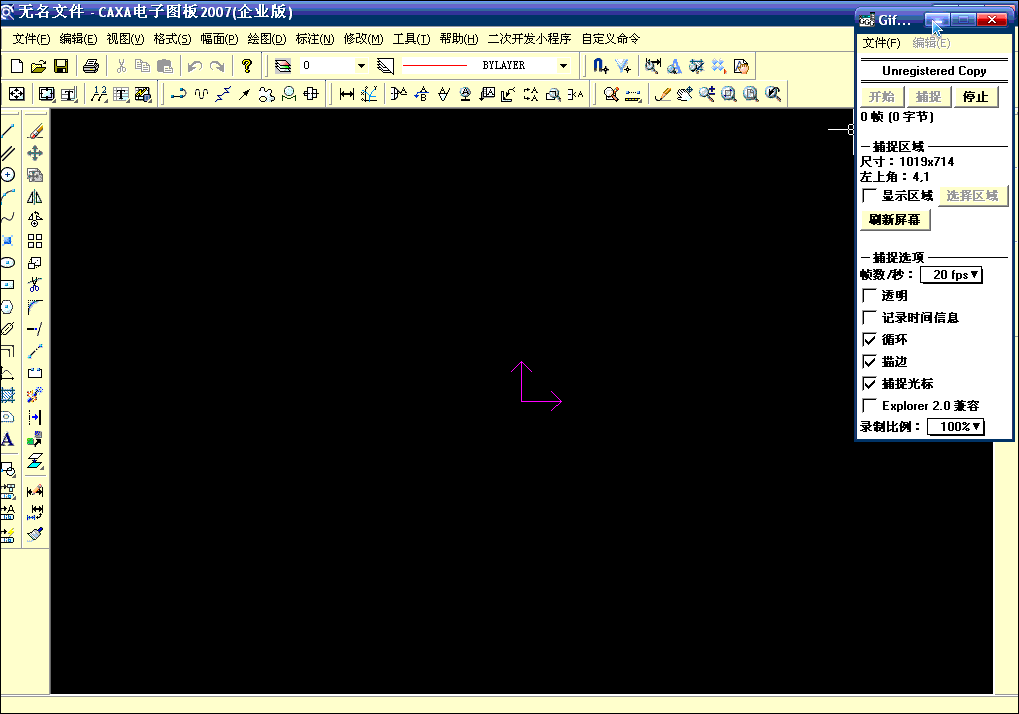The height and width of the screenshot is (714, 1019).
Task: Open the 二次开发小程序 menu
Action: tap(529, 39)
